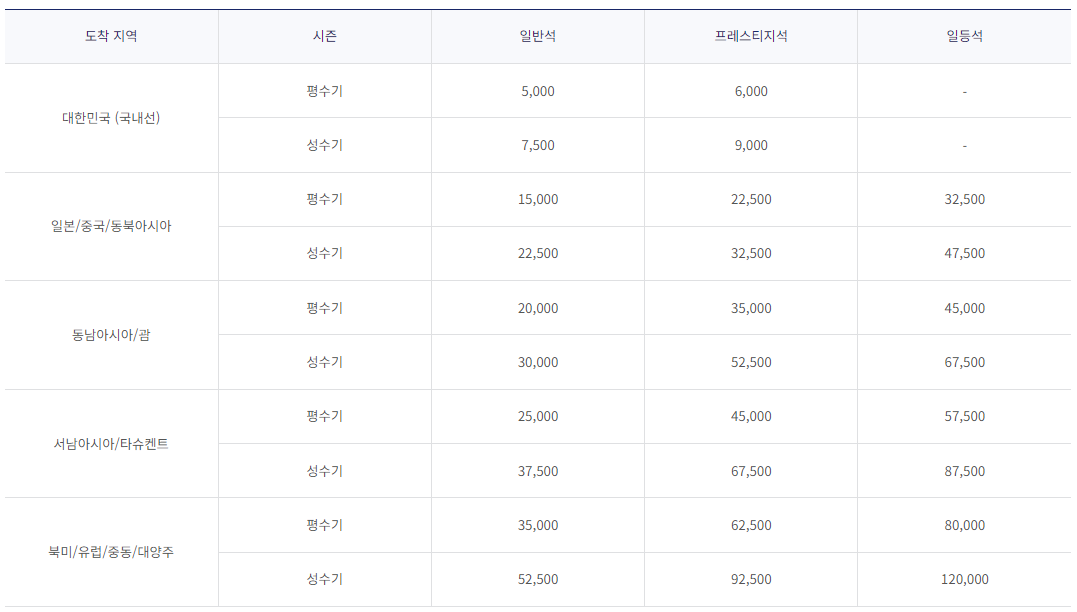This screenshot has height=612, width=1077.
Task: Click 52,500 in the 동남아시아/괌 성수기 row
Action: pos(751,363)
